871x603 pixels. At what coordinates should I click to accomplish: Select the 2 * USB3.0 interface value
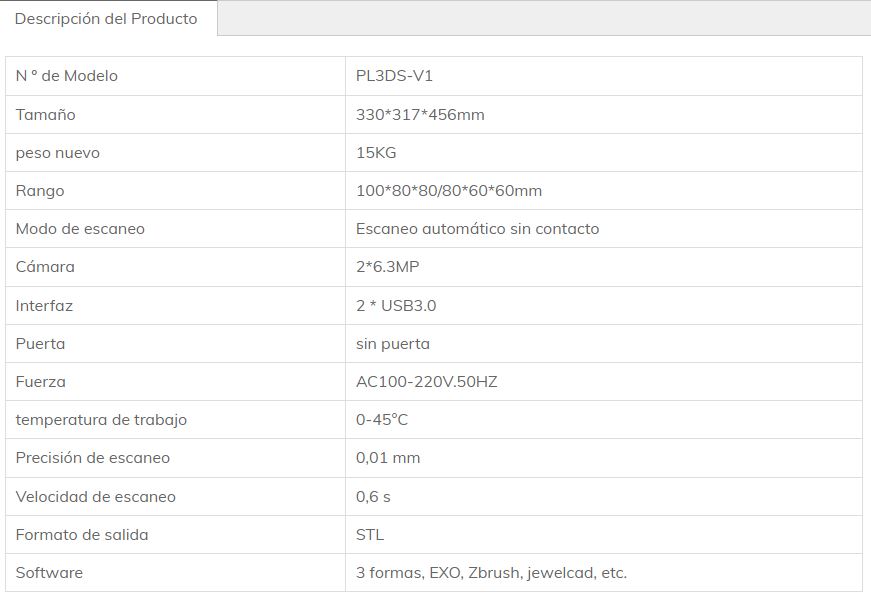[x=396, y=306]
